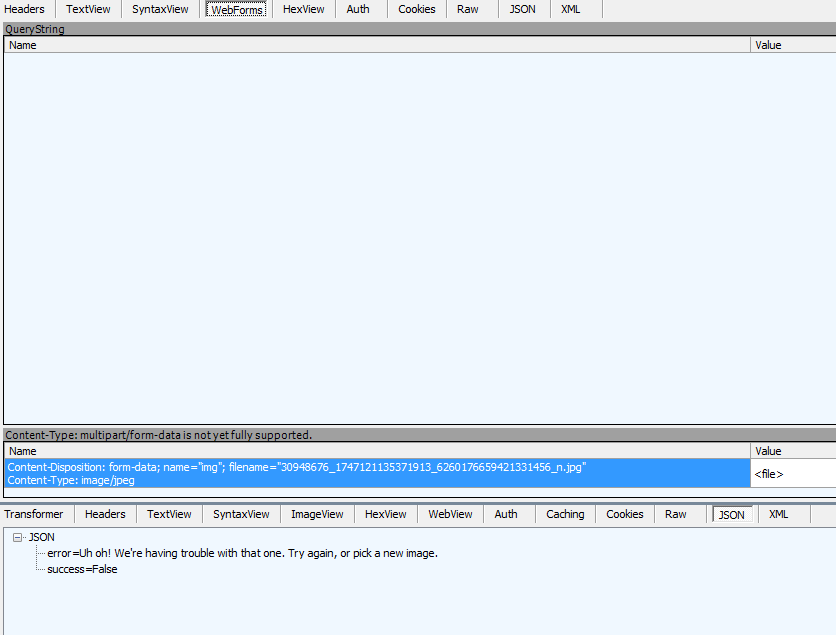Open the request HexView tab
The width and height of the screenshot is (836, 635).
(303, 9)
